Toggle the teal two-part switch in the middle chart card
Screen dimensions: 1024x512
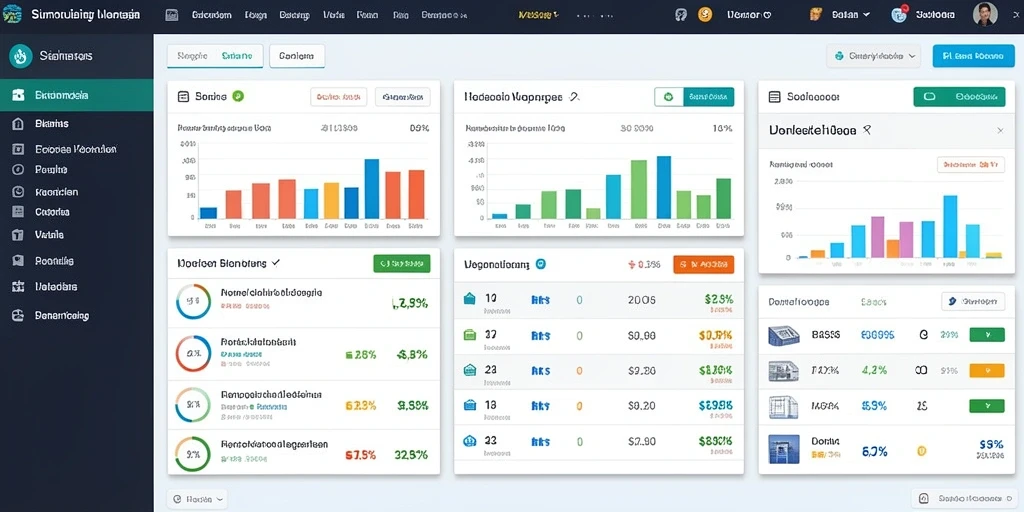pyautogui.click(x=694, y=97)
